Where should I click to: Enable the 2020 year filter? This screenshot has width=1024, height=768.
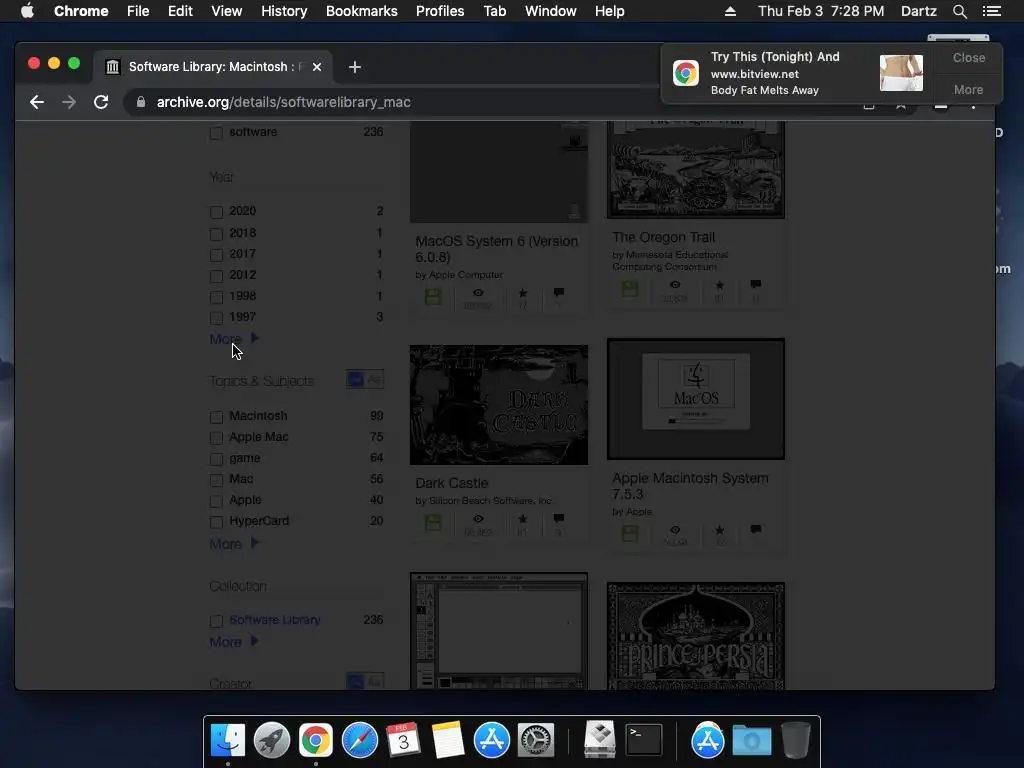click(x=216, y=212)
